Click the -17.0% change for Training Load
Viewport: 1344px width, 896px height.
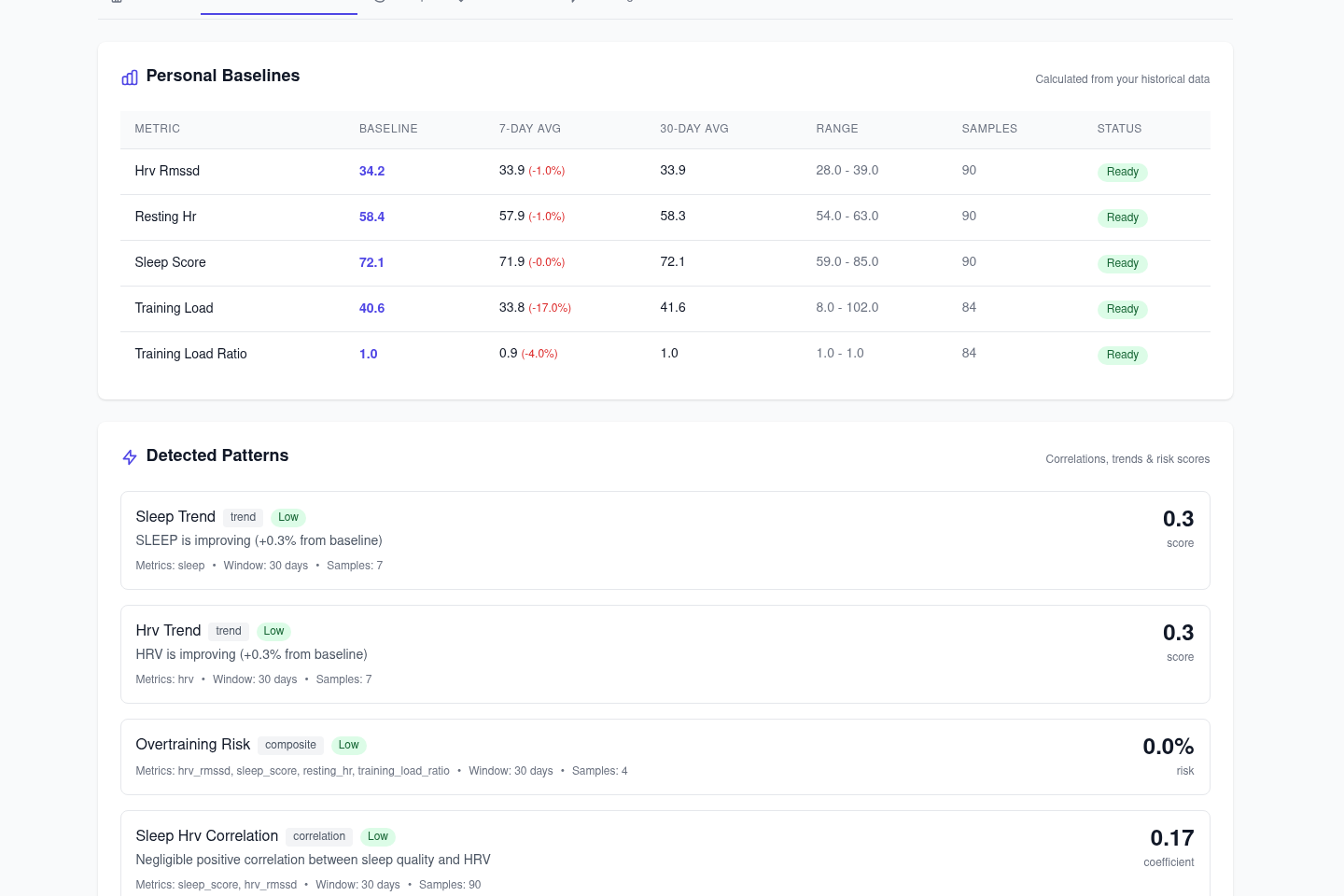pyautogui.click(x=550, y=308)
